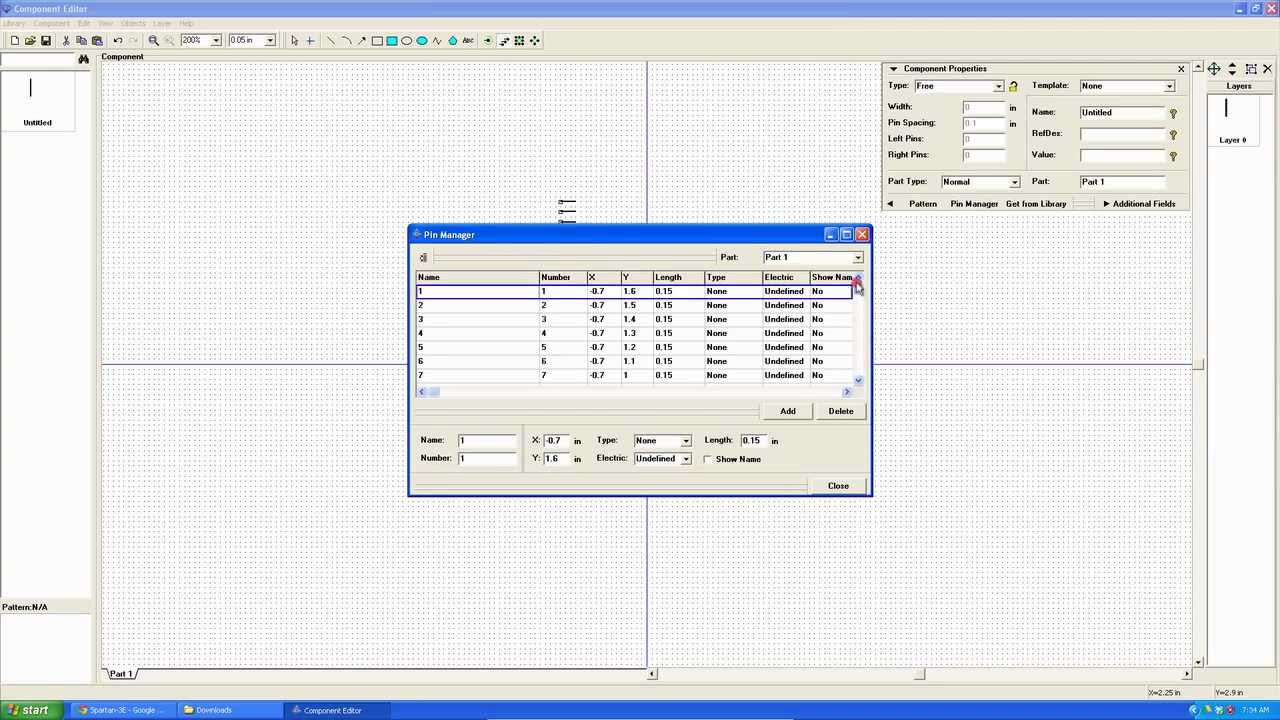Select the Layer 0 thumbnail

tap(1232, 120)
